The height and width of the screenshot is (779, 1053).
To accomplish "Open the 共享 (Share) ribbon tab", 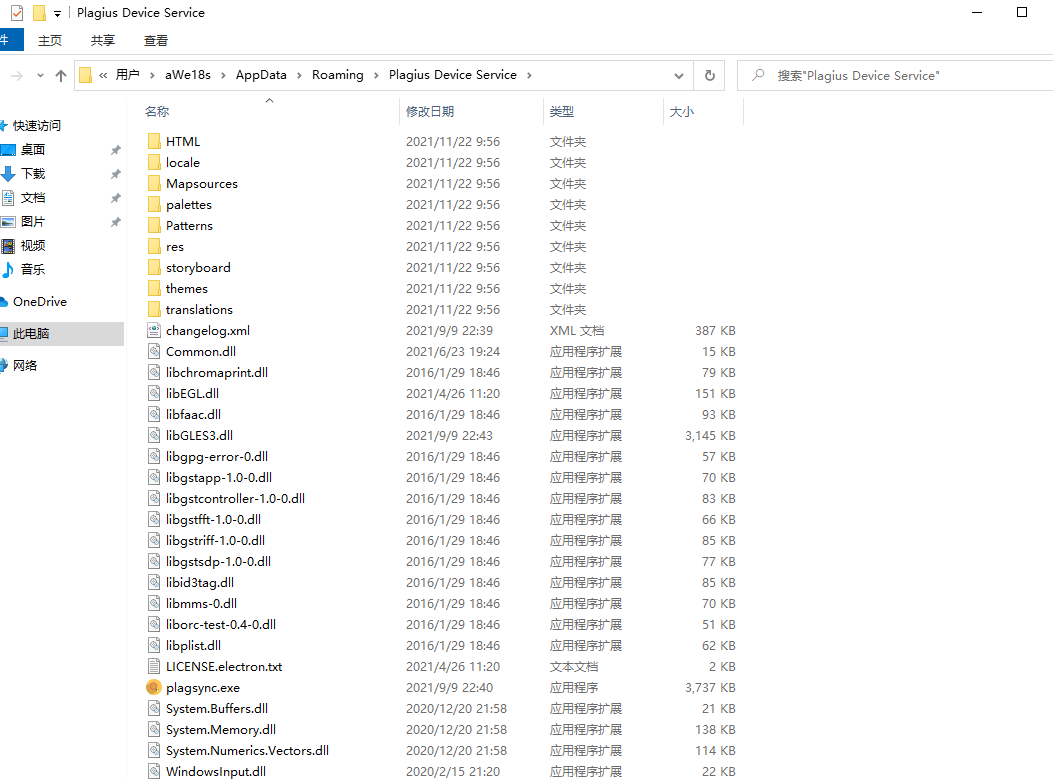I will (x=103, y=40).
